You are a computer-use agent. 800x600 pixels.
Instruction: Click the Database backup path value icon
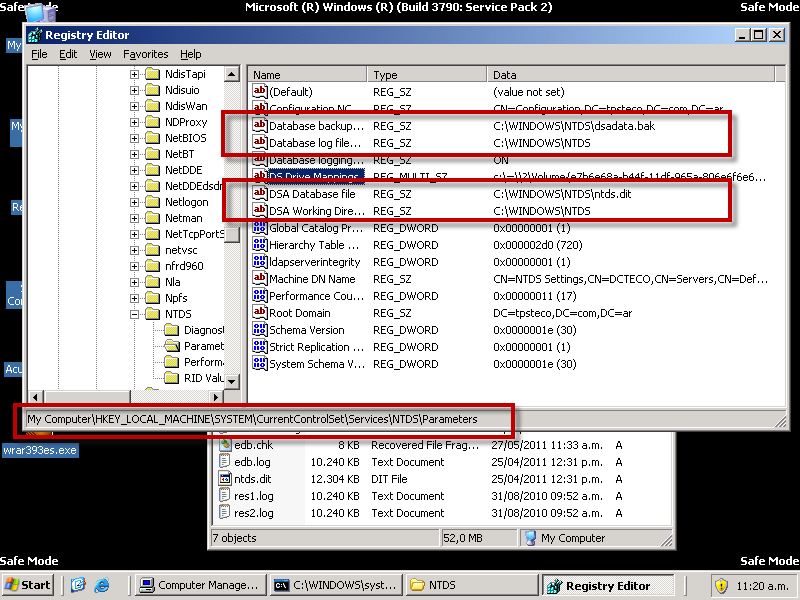pyautogui.click(x=259, y=126)
